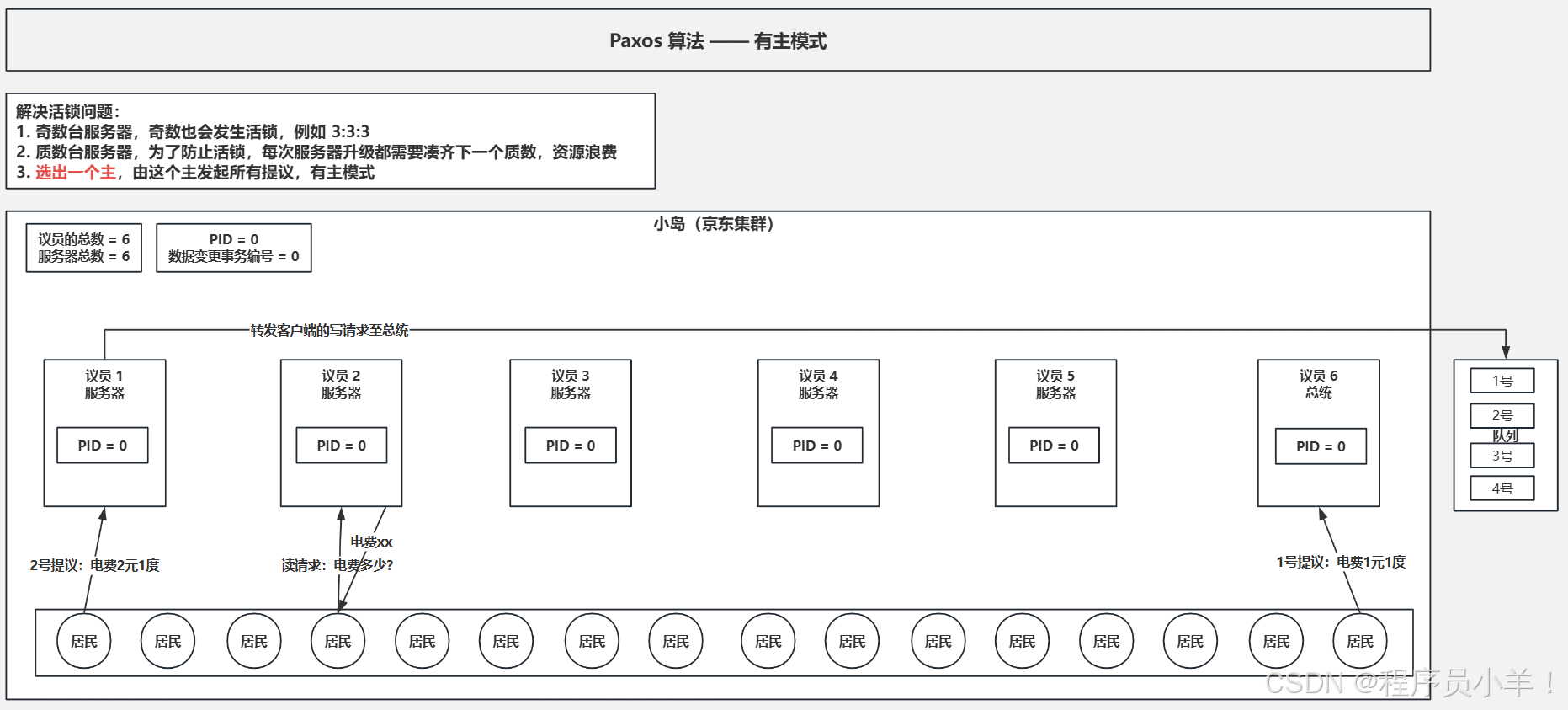Screen dimensions: 1568x710
Task: Select the "议员 6 总统" node label
Action: [1319, 384]
